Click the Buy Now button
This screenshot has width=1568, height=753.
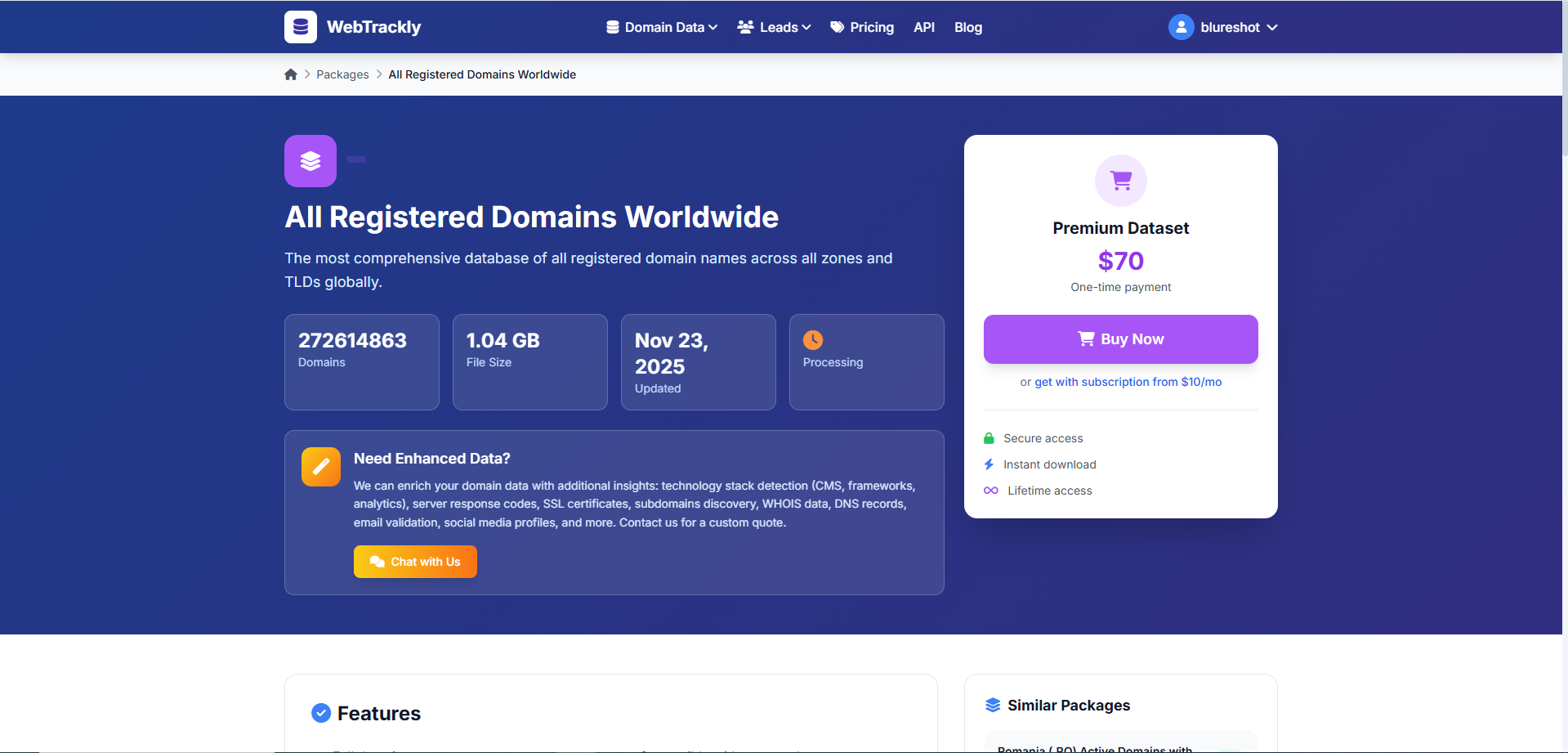point(1120,338)
